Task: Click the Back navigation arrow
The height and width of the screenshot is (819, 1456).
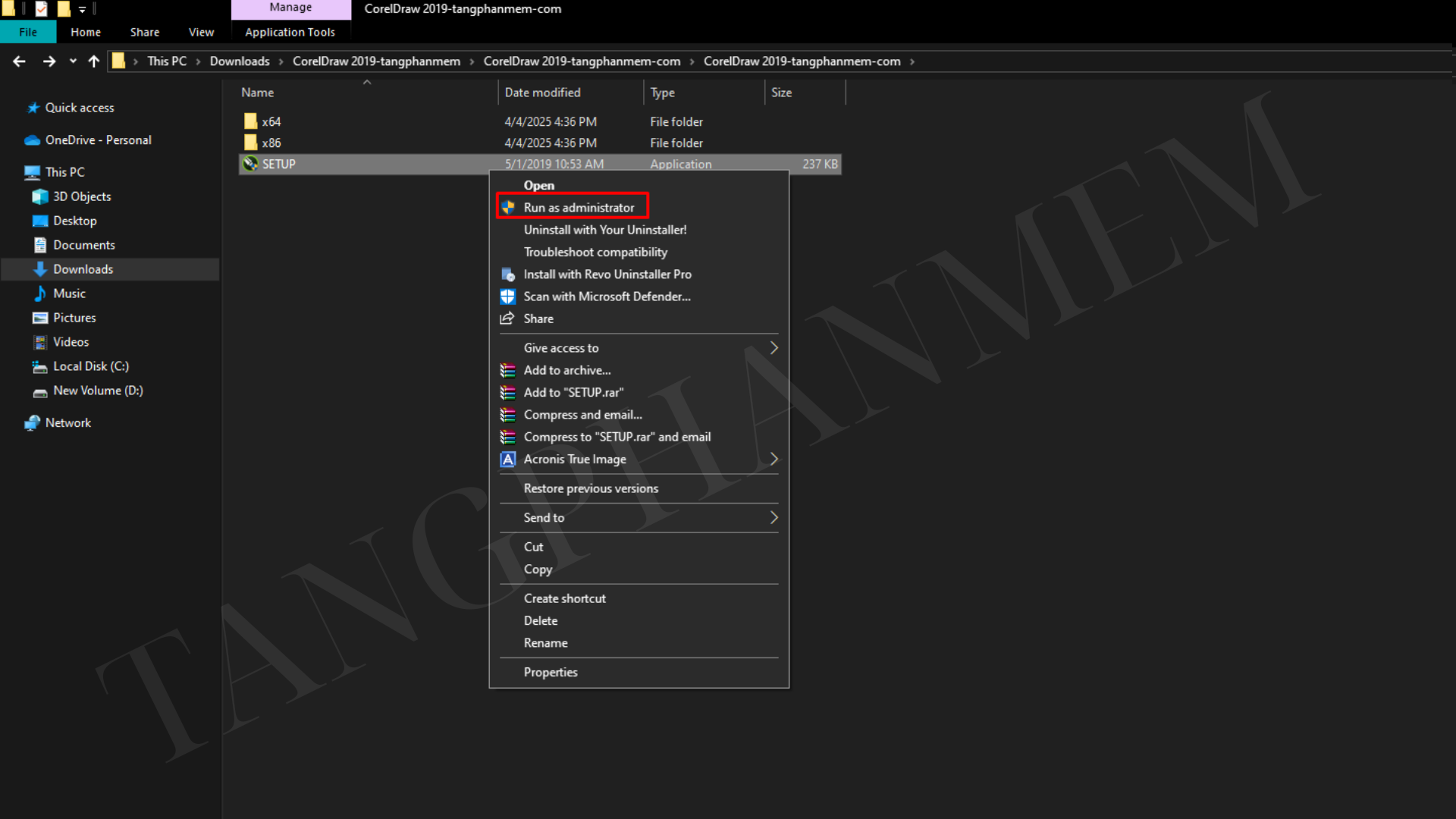Action: [x=20, y=61]
